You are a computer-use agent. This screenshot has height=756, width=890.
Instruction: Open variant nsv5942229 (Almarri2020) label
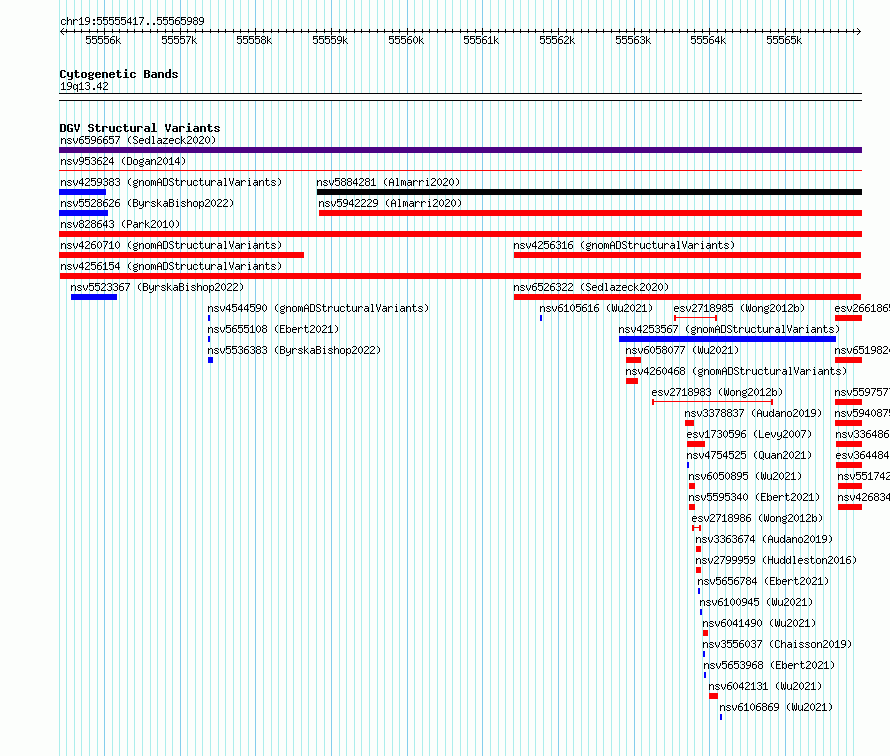click(390, 203)
